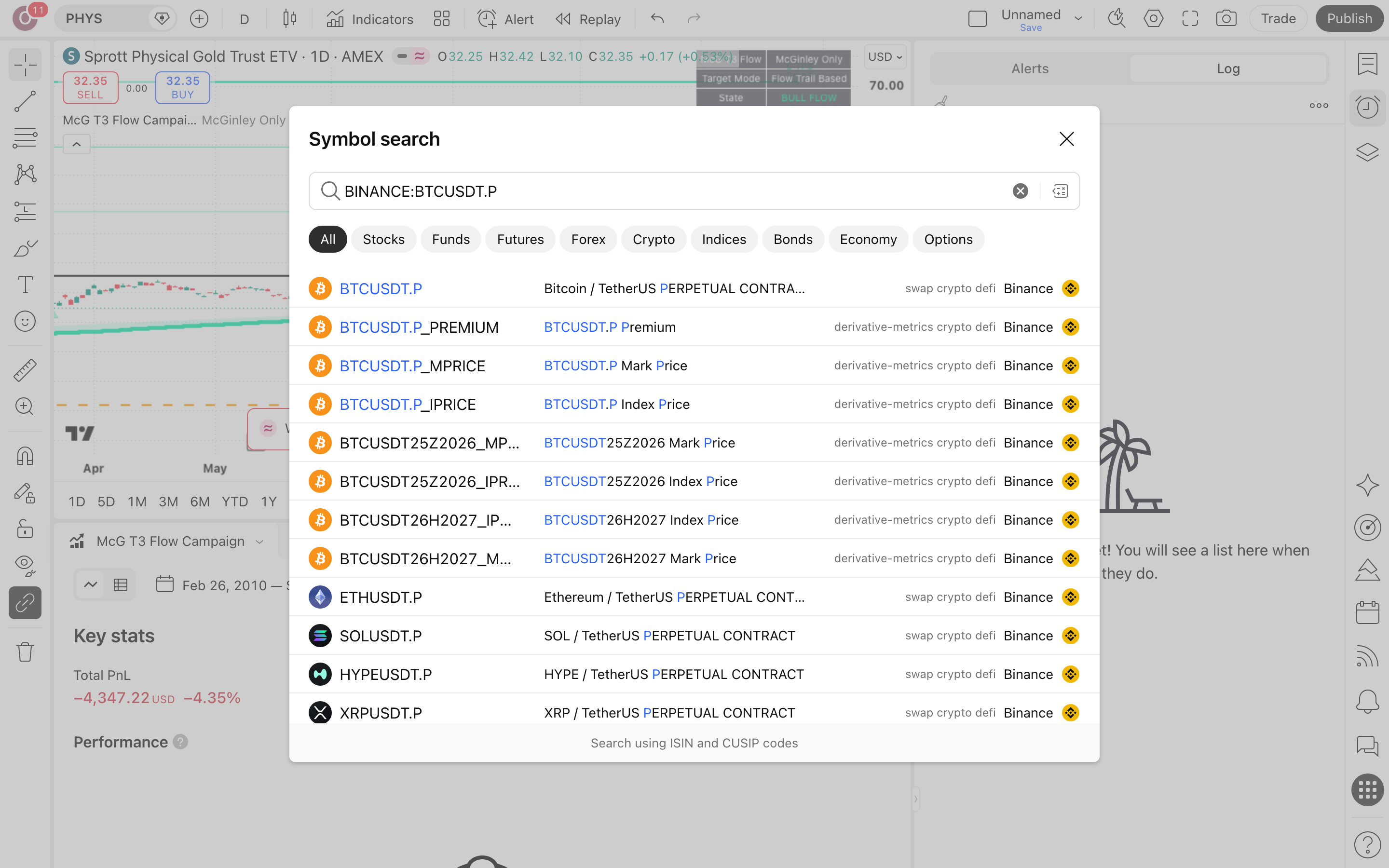Viewport: 1389px width, 868px height.
Task: Choose the BTCUSDT.P_MPRICE mark price row
Action: coord(694,366)
